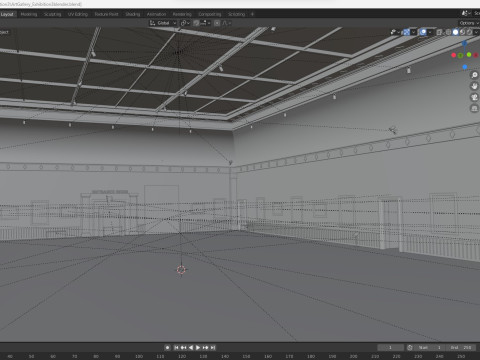Viewport: 480px width, 360px height.
Task: Open the snap element options dropdown
Action: 205,23
